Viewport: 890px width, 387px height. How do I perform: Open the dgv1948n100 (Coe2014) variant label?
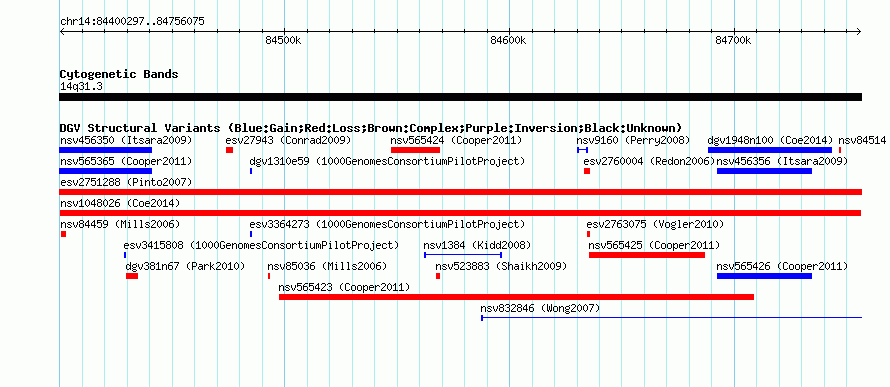click(770, 140)
